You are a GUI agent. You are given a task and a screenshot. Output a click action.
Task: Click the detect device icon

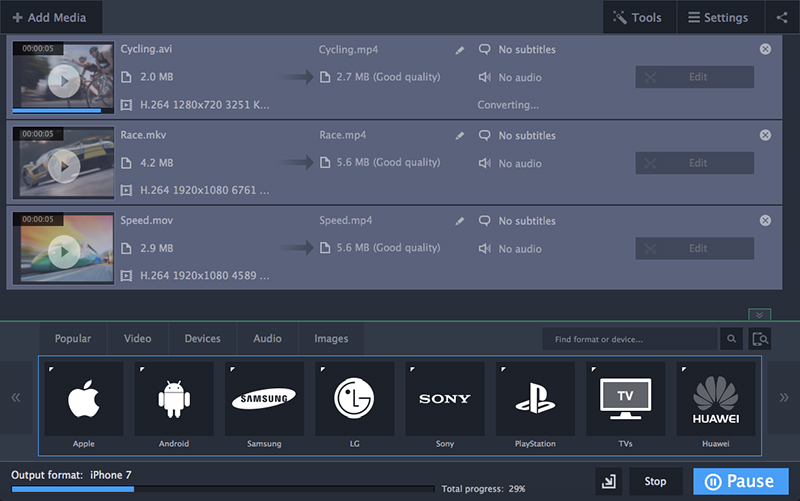tap(760, 339)
